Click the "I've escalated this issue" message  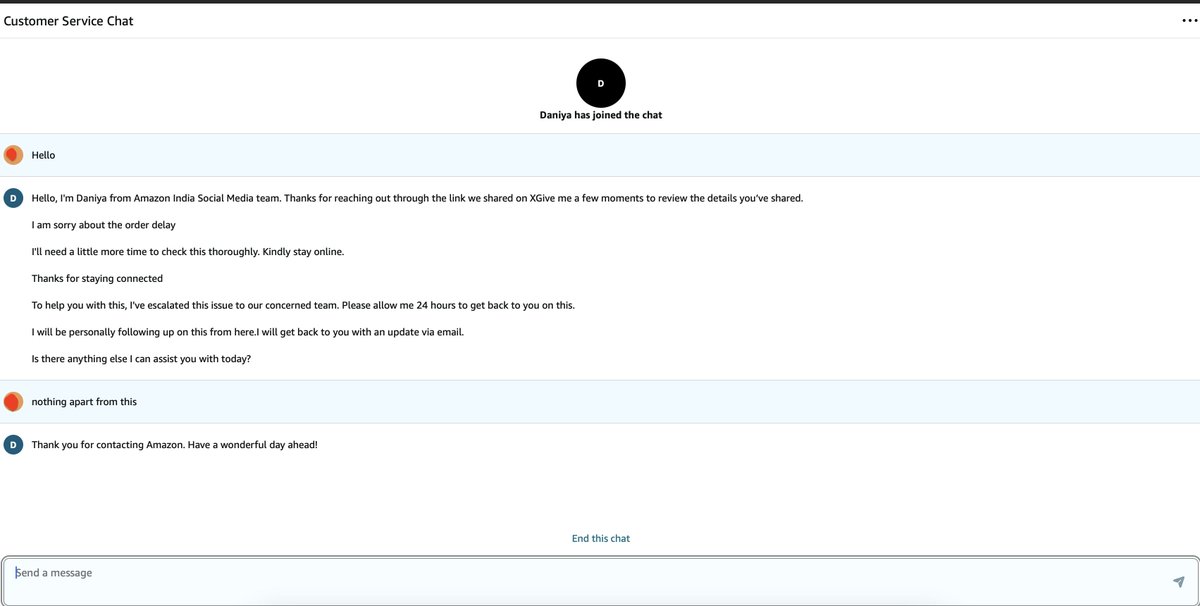click(303, 305)
